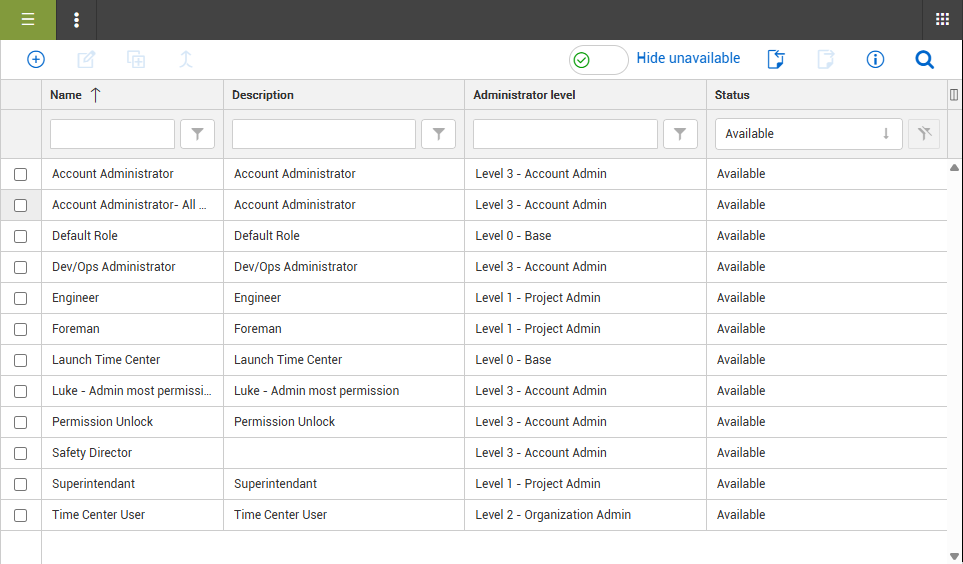Image resolution: width=963 pixels, height=564 pixels.
Task: Click the Name column filter funnel
Action: click(197, 134)
